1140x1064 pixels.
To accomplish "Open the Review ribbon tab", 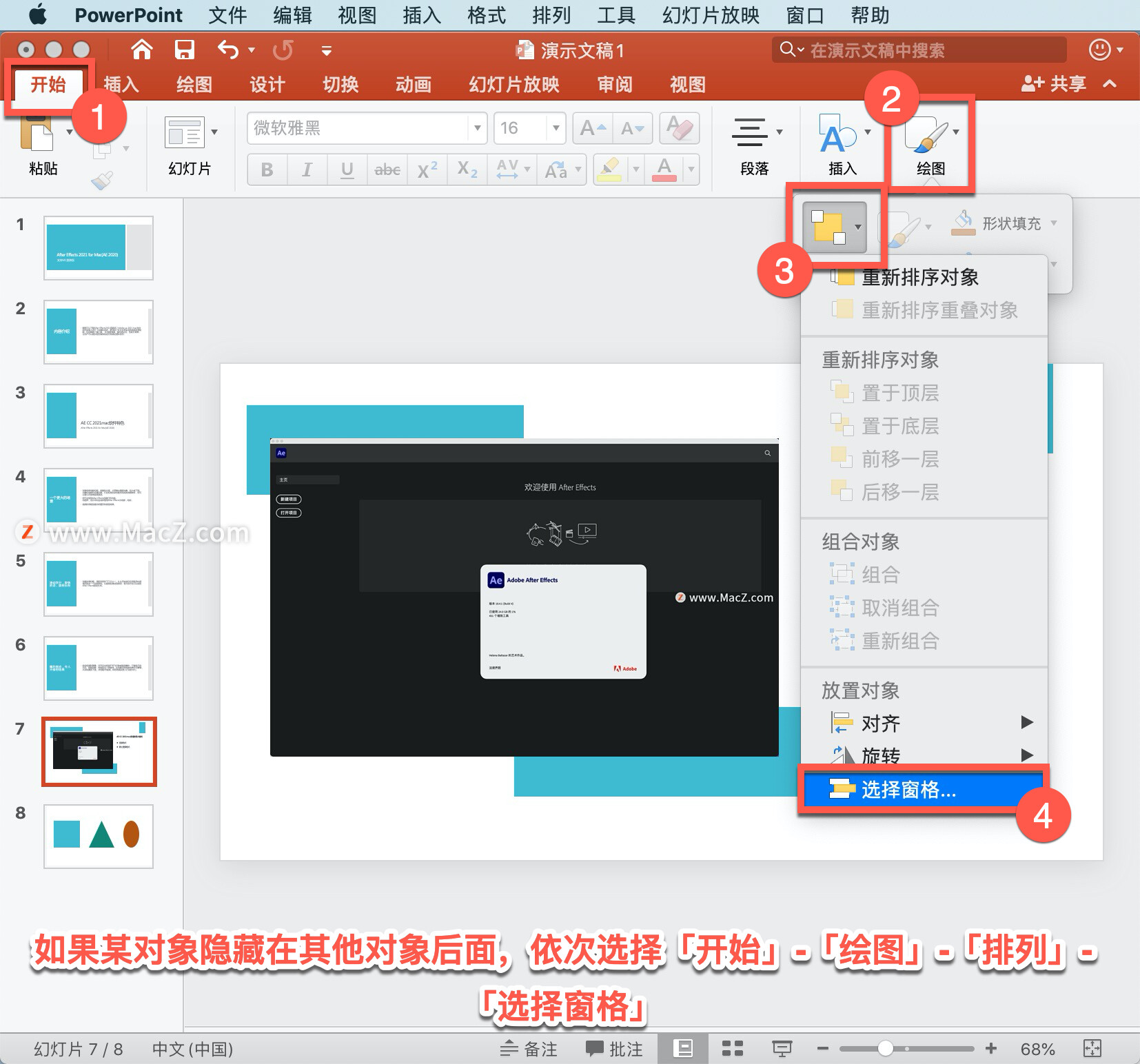I will (x=614, y=84).
